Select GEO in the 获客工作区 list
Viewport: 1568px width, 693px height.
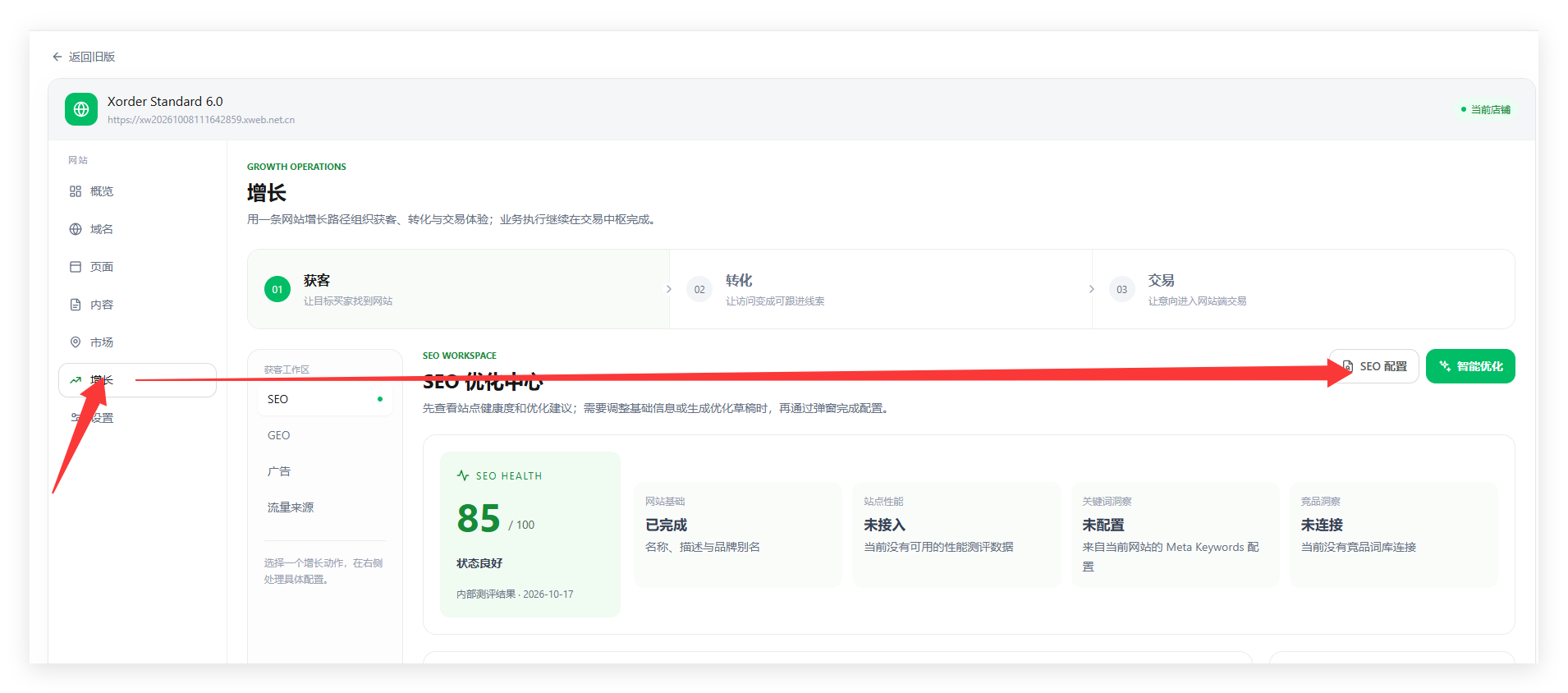point(325,435)
